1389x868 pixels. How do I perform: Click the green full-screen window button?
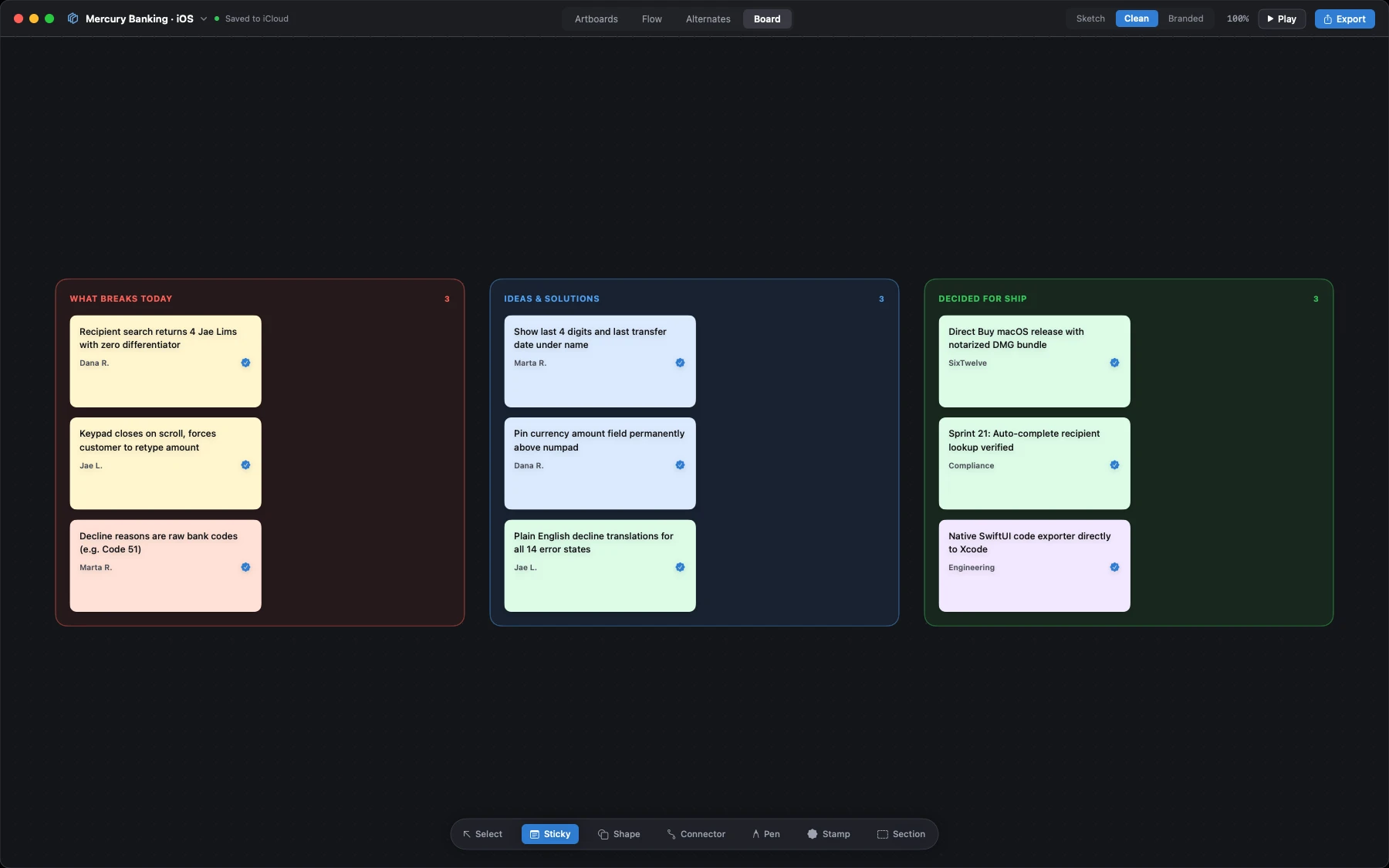pyautogui.click(x=49, y=19)
